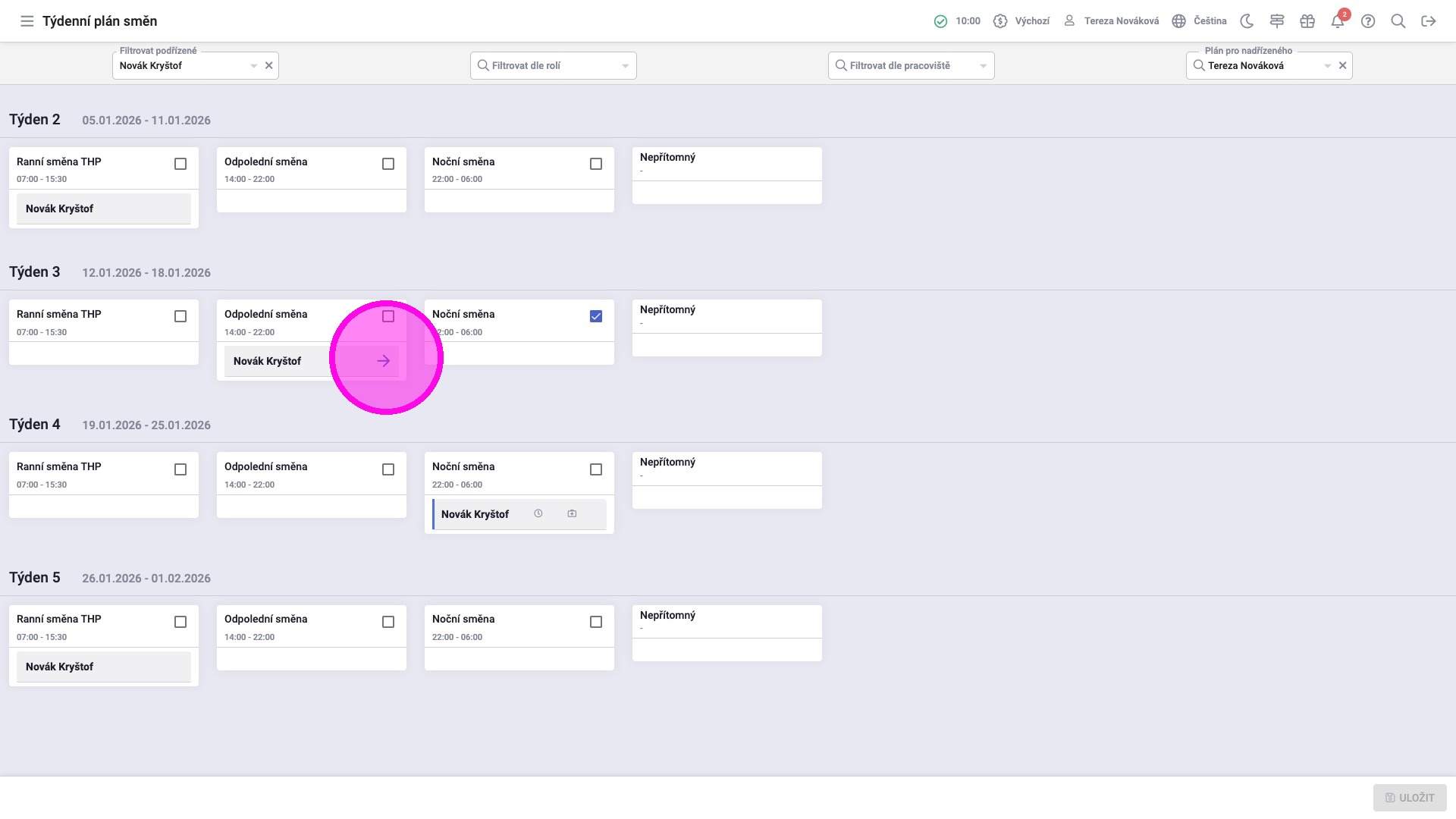Viewport: 1456px width, 819px height.
Task: Open the signpost guide icon
Action: point(1277,21)
